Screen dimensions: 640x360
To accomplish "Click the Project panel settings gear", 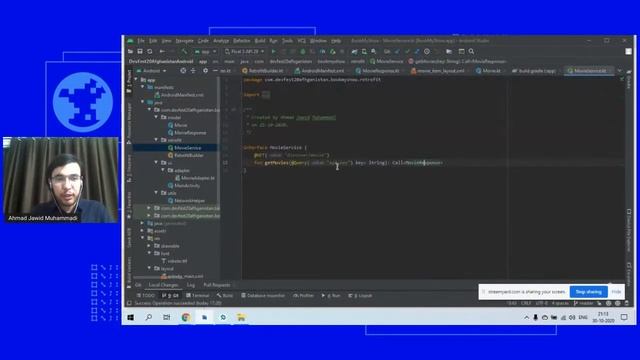I will [x=205, y=71].
